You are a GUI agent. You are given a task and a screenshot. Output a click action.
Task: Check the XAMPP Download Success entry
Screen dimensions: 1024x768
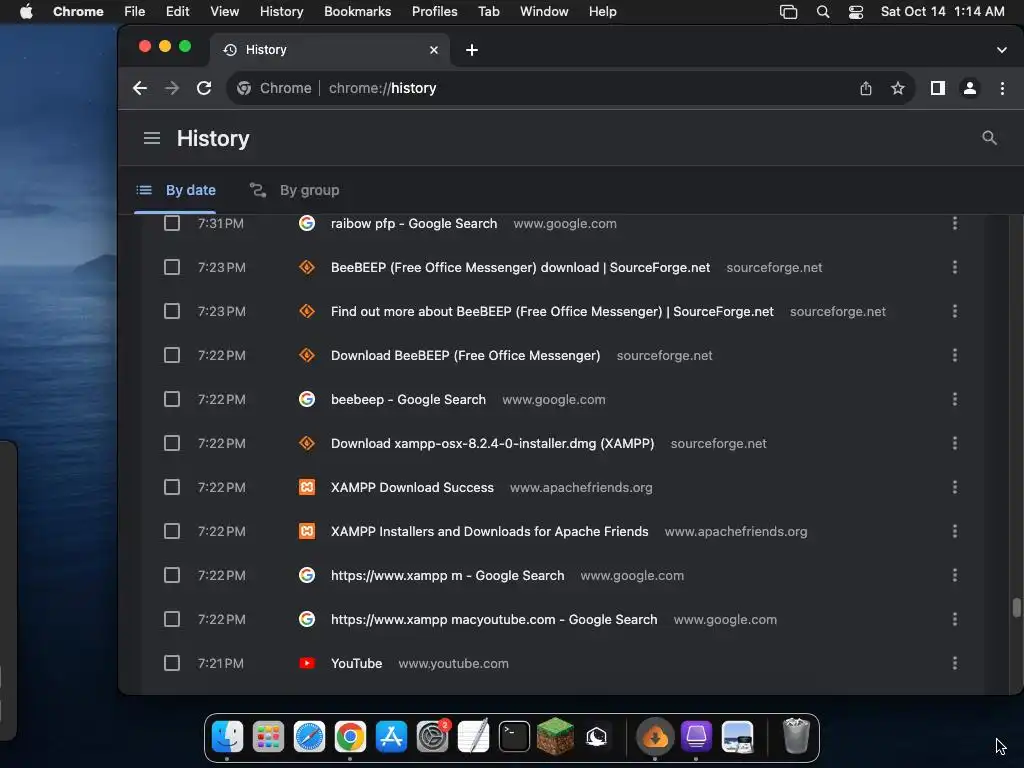pyautogui.click(x=172, y=487)
